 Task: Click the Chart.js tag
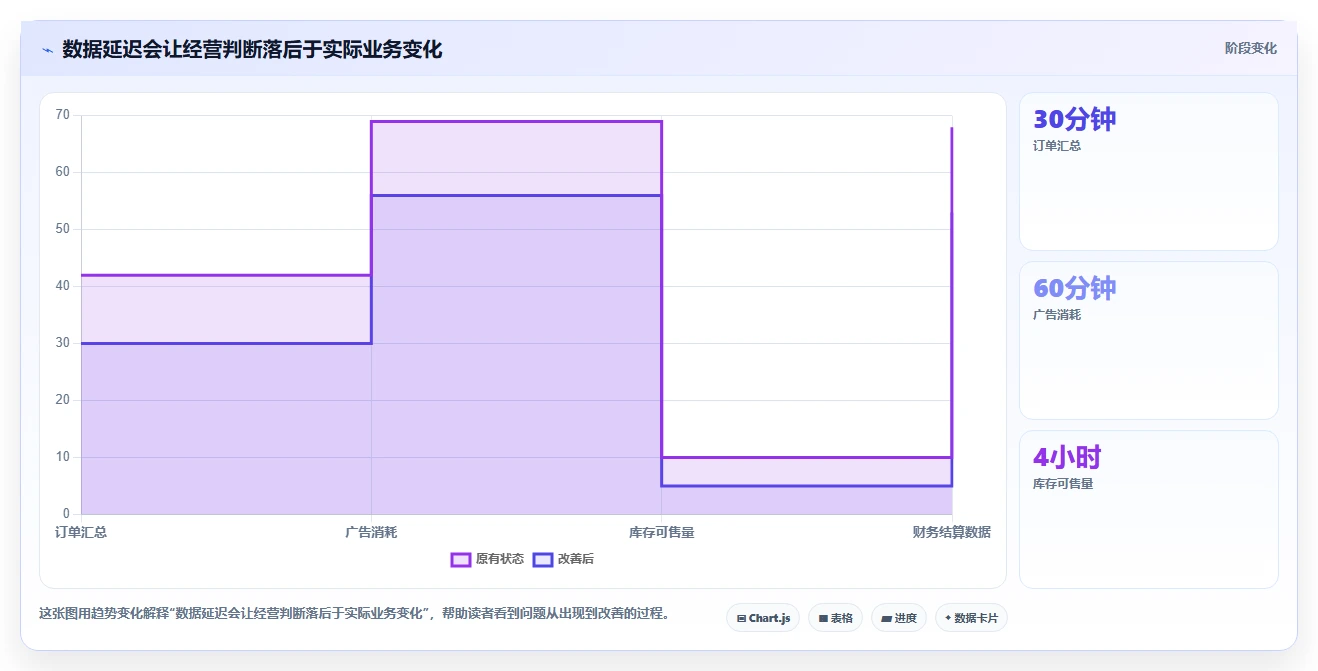(763, 618)
